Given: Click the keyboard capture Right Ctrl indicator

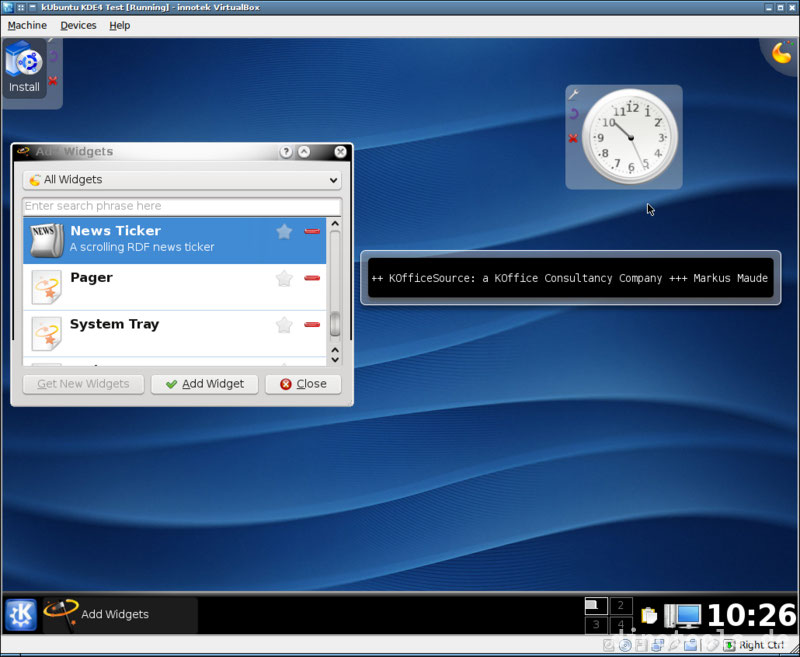Looking at the screenshot, I should tap(756, 645).
